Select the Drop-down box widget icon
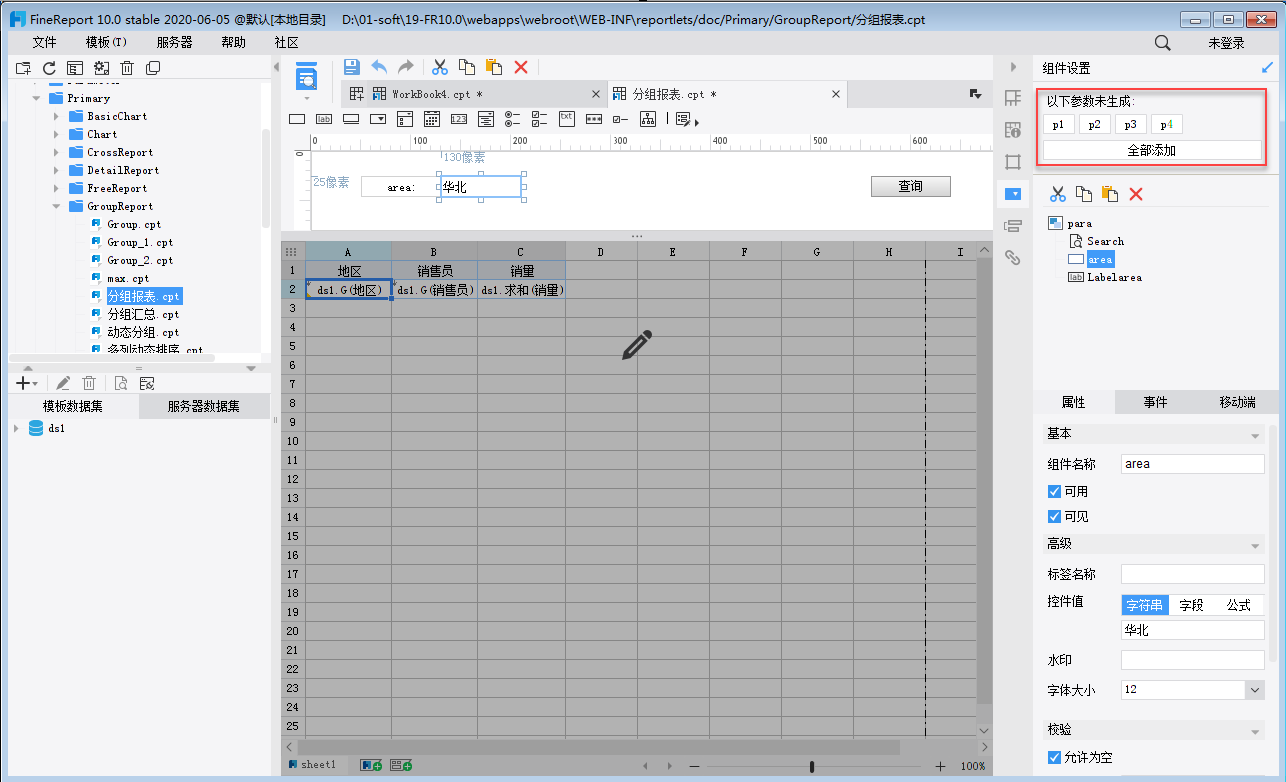The image size is (1286, 782). click(x=378, y=118)
